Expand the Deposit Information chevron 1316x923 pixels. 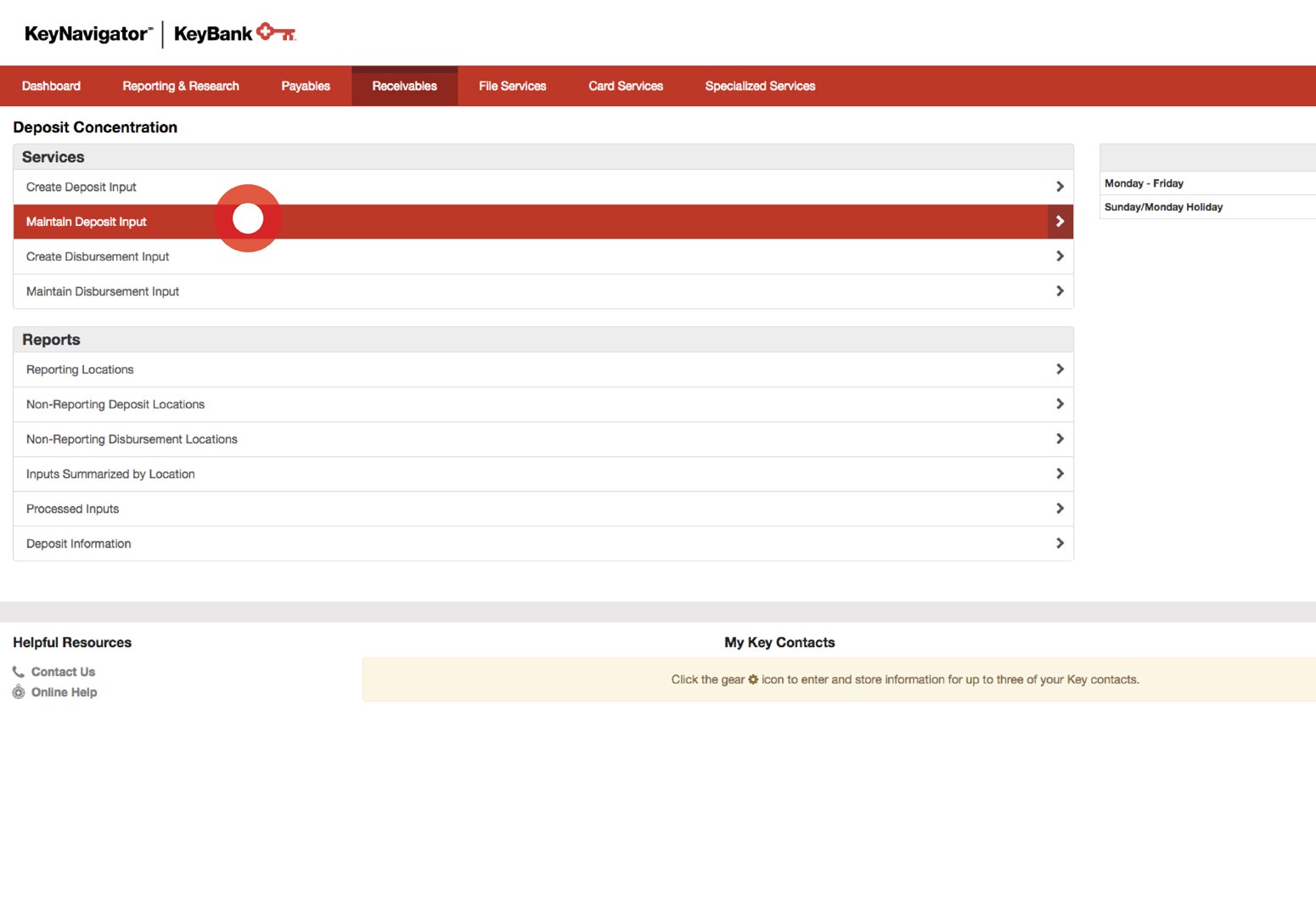(1060, 543)
